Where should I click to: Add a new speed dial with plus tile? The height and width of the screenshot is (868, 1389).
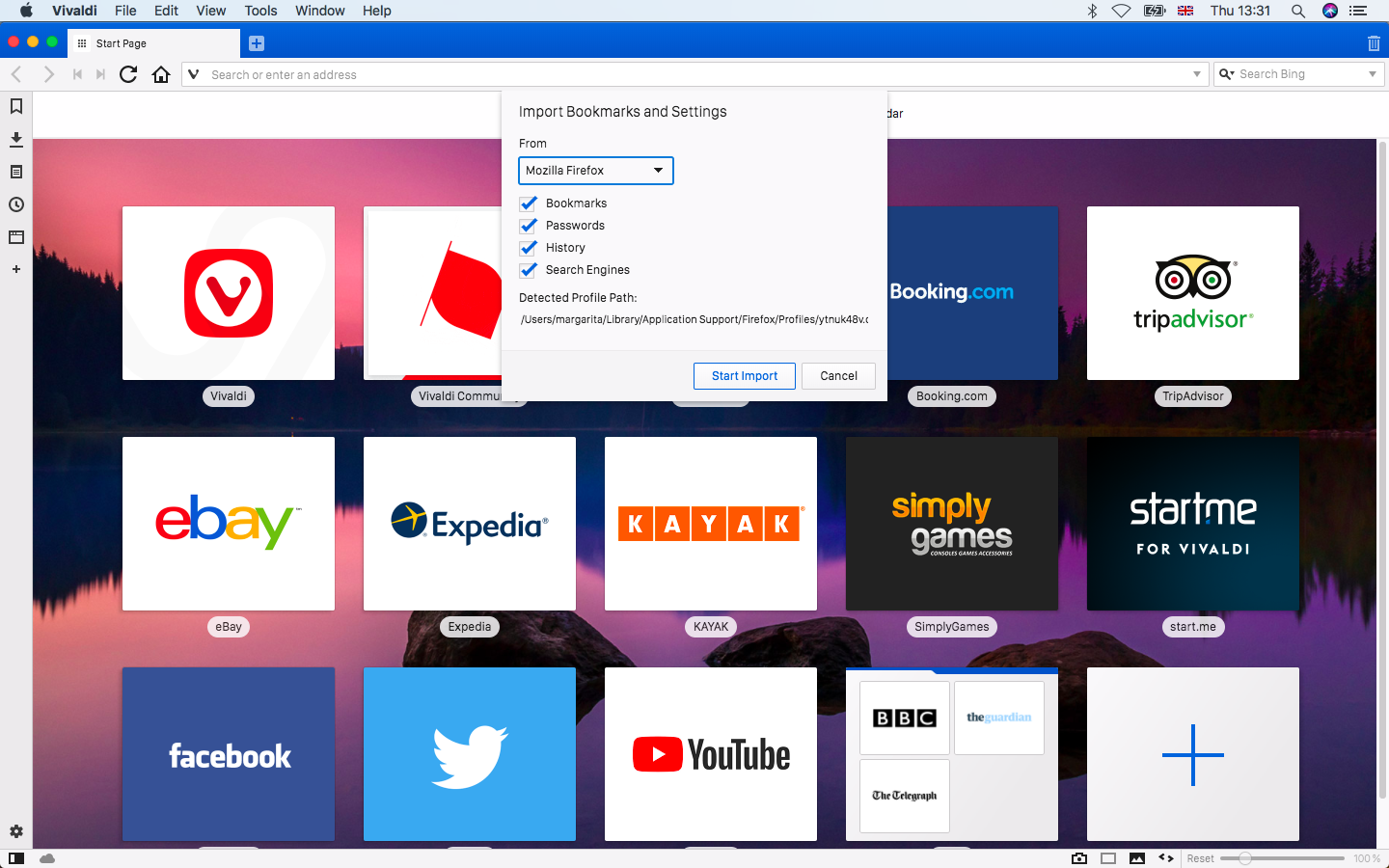pyautogui.click(x=1193, y=754)
